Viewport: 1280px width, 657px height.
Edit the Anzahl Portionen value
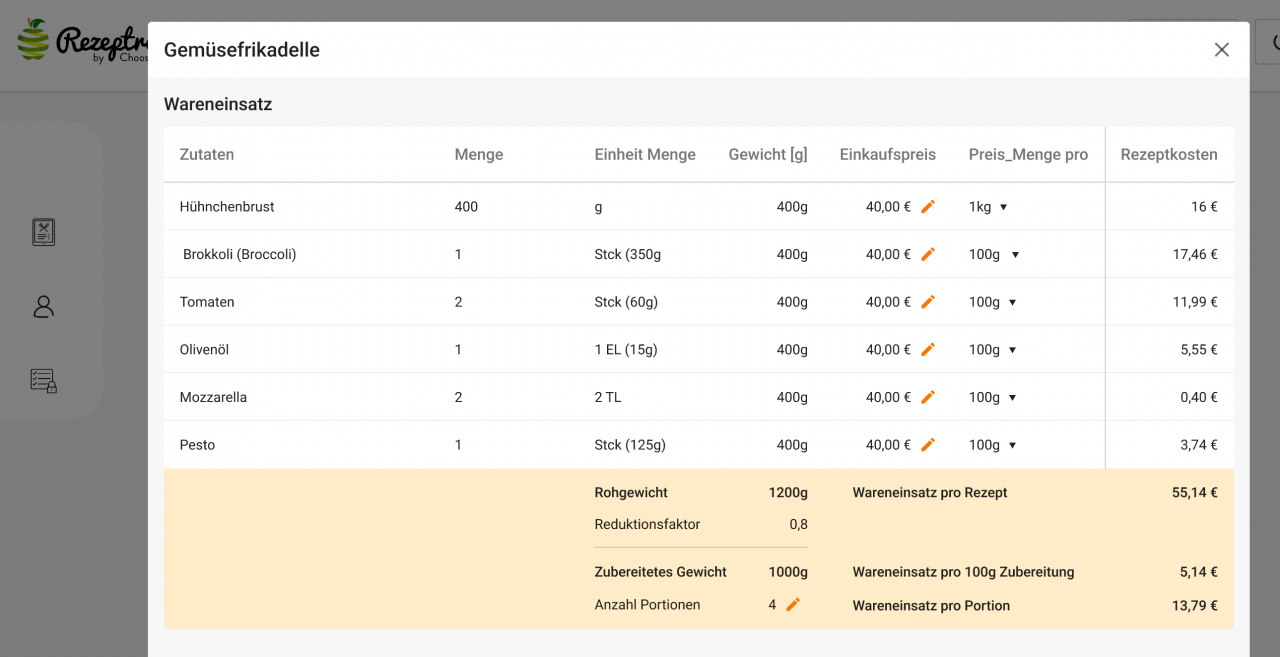click(x=793, y=605)
